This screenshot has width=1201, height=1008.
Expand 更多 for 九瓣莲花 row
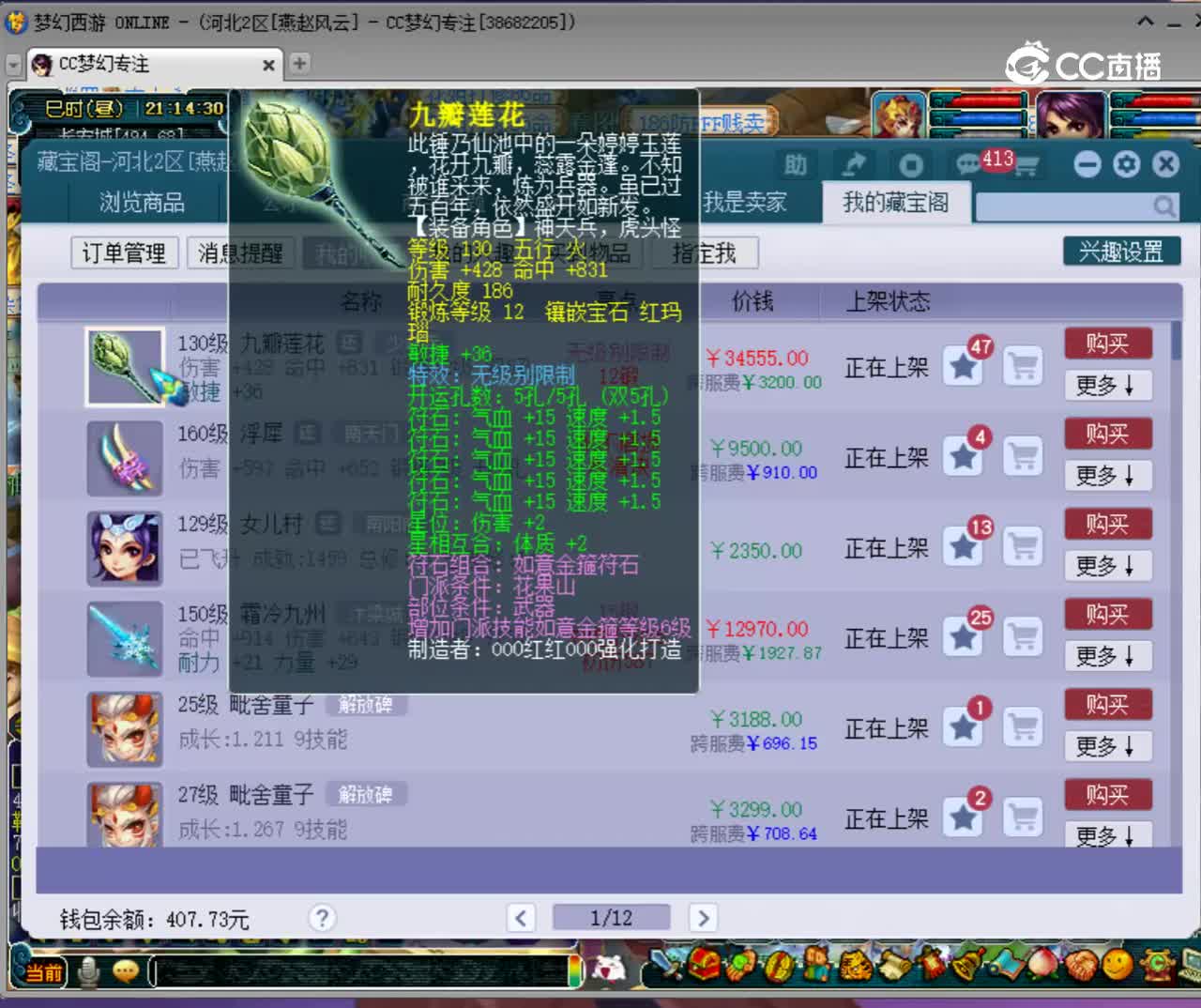(1108, 385)
